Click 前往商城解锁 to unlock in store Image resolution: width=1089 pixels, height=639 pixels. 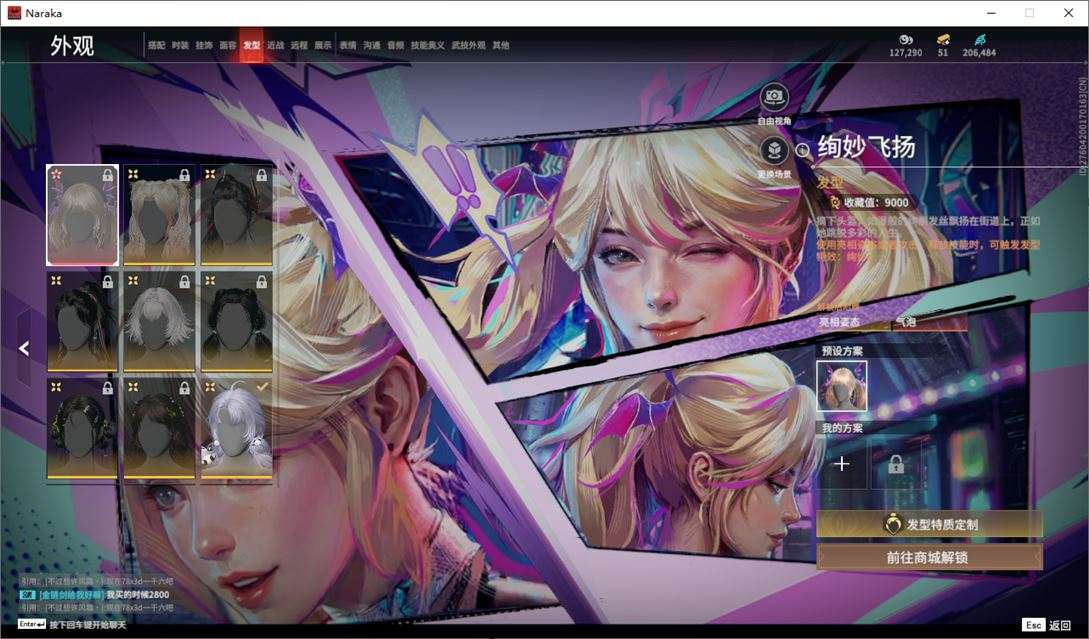[x=929, y=557]
